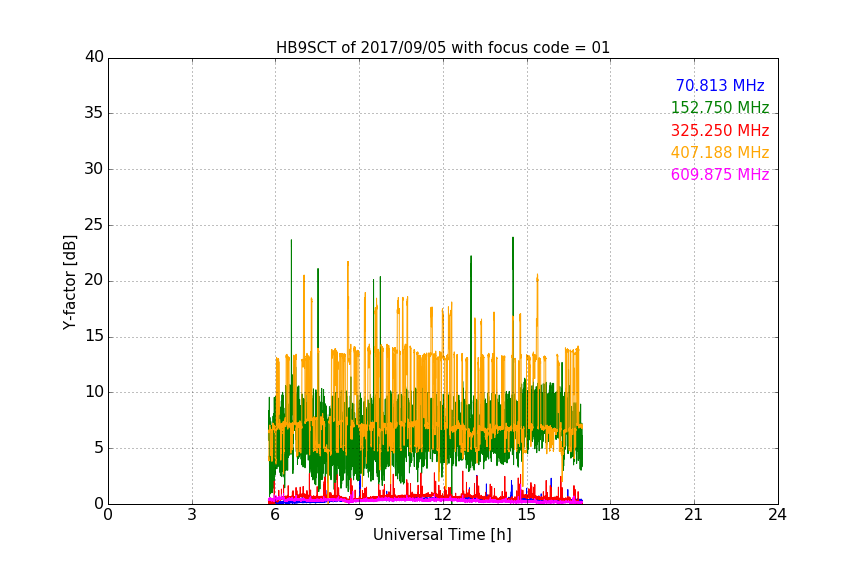Click the x-axis tick label 3
This screenshot has height=576, width=864.
(x=192, y=515)
